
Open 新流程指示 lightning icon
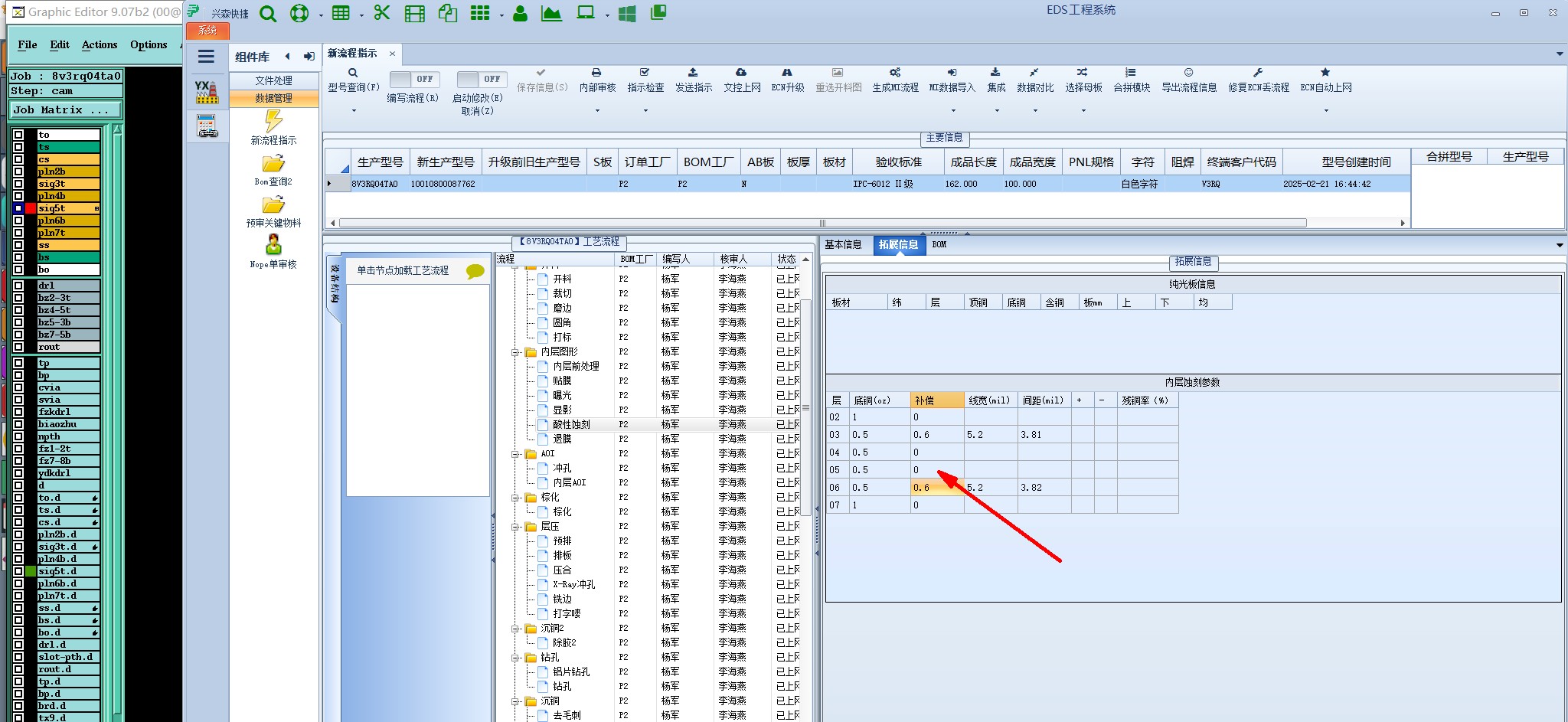tap(273, 121)
